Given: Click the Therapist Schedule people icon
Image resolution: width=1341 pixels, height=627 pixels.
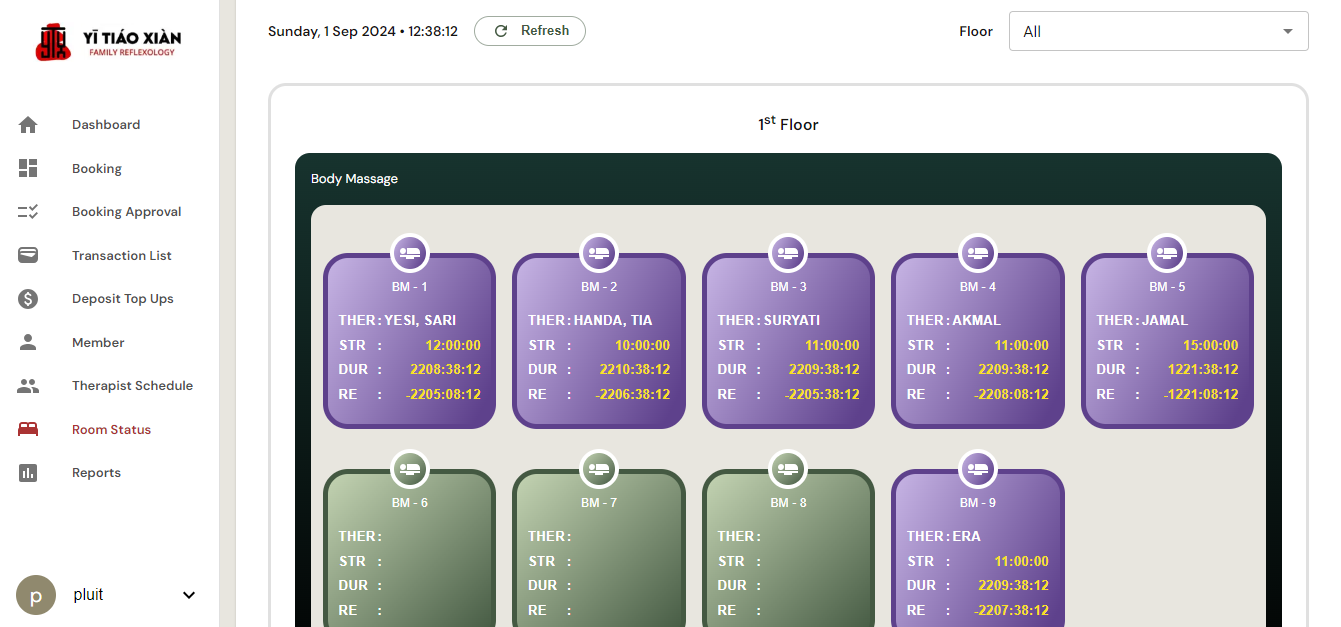Looking at the screenshot, I should click(28, 386).
